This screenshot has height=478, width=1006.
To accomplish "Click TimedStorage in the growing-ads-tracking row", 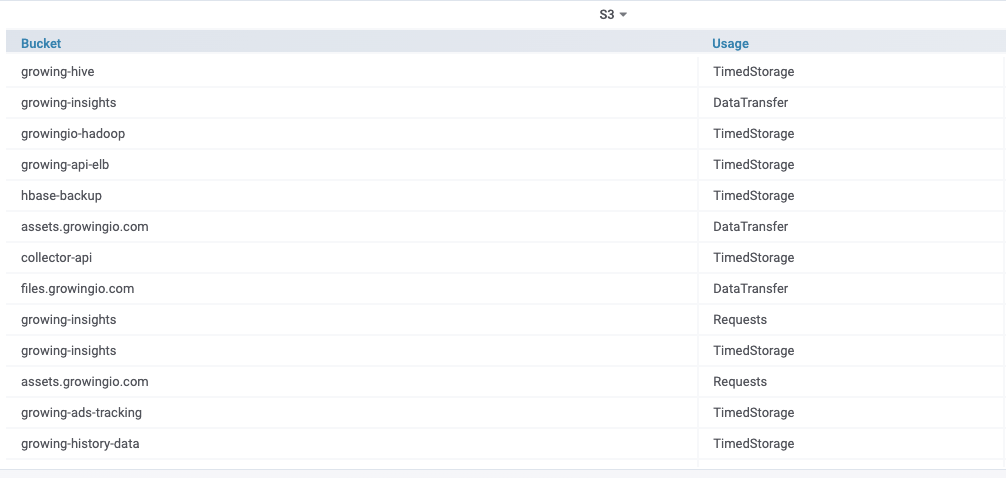I will click(753, 413).
